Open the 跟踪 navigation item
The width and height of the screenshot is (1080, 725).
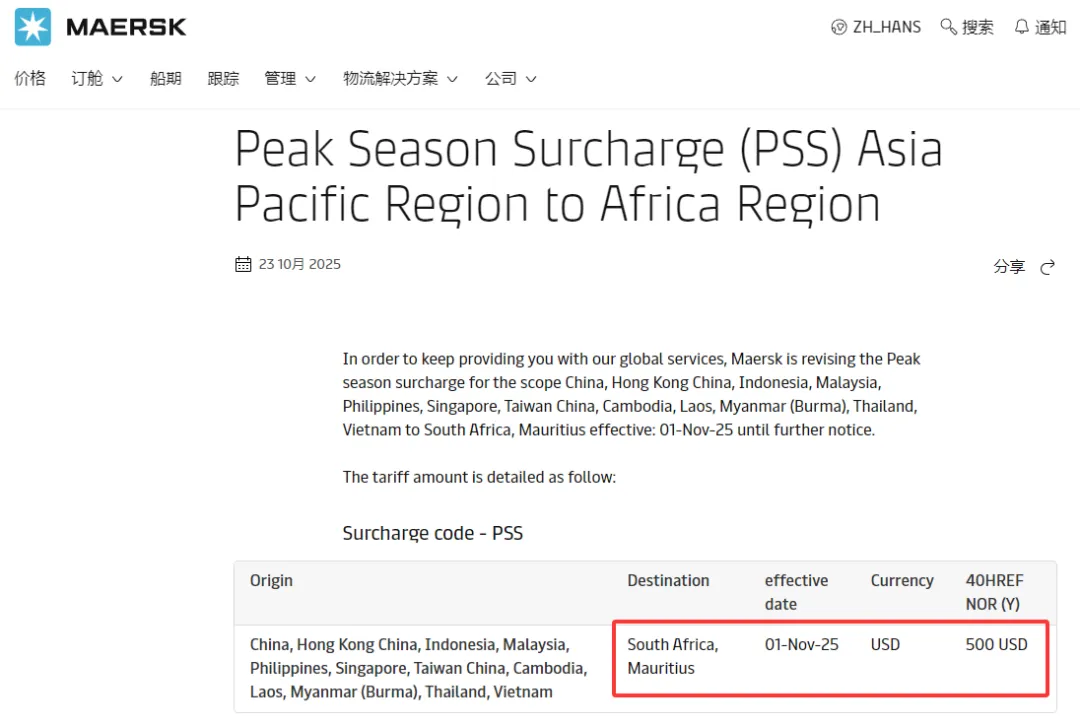tap(222, 78)
